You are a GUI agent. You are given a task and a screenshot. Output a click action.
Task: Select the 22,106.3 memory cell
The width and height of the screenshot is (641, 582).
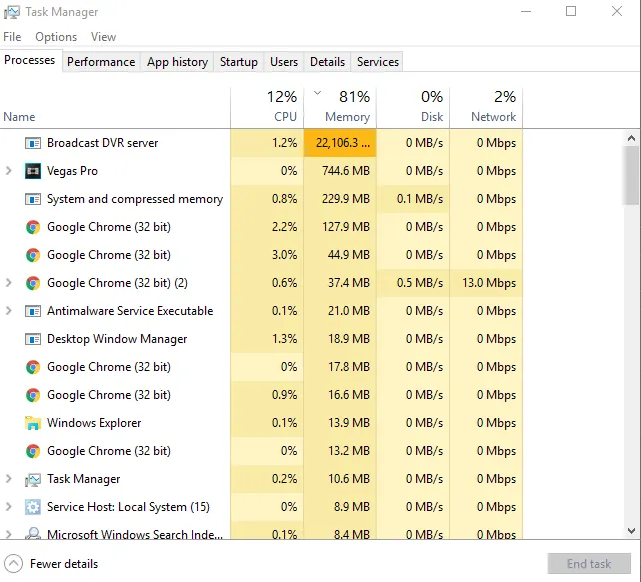click(340, 143)
